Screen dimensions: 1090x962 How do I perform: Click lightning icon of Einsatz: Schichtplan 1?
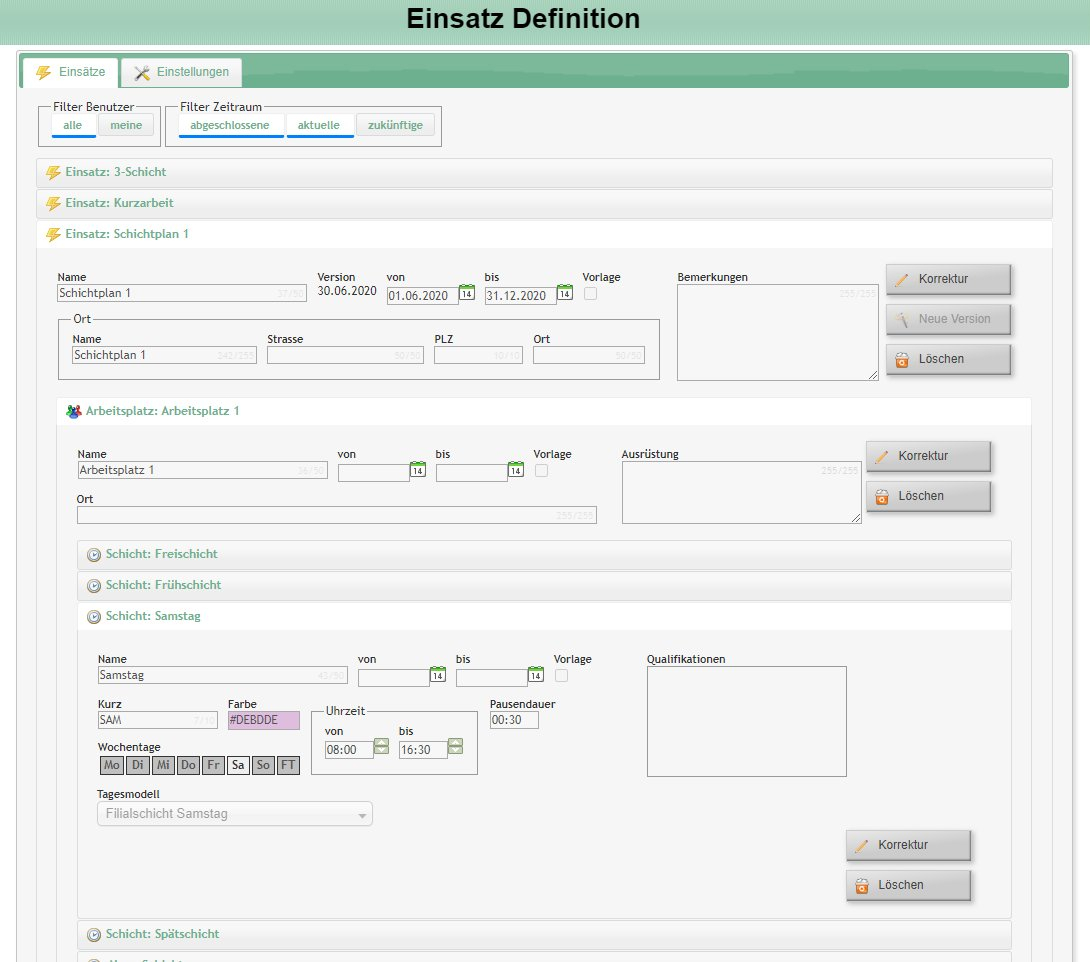(x=53, y=234)
